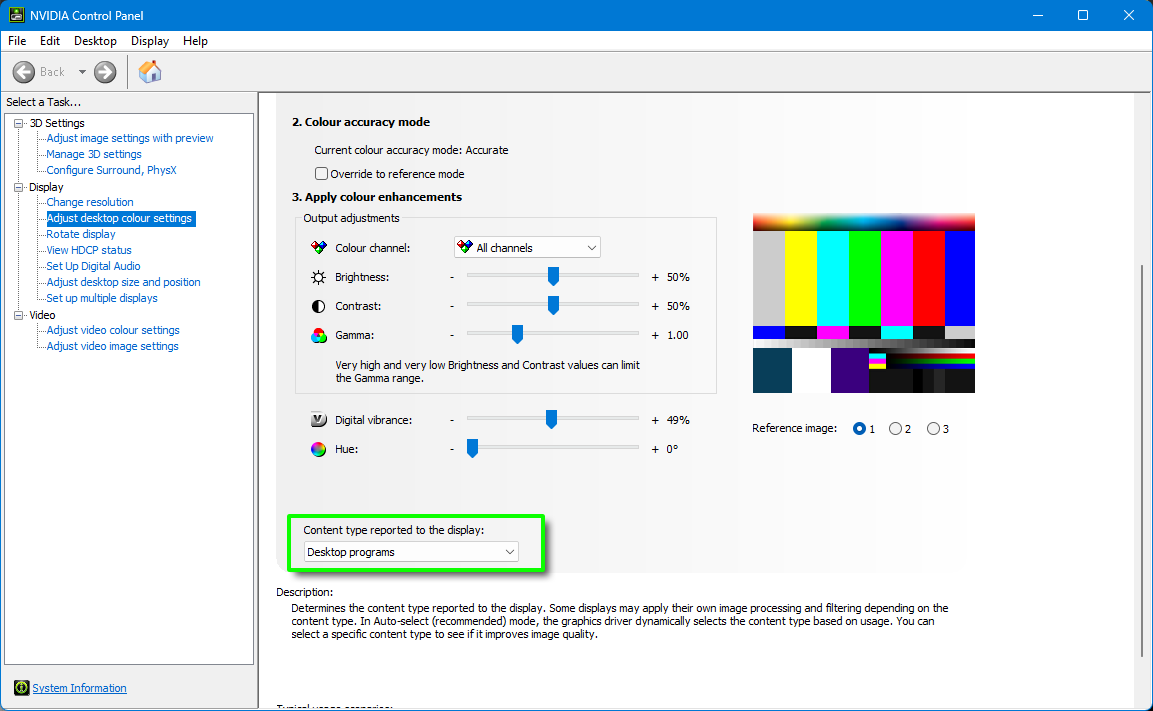Open Set up multiple displays
This screenshot has width=1153, height=711.
pyautogui.click(x=102, y=299)
